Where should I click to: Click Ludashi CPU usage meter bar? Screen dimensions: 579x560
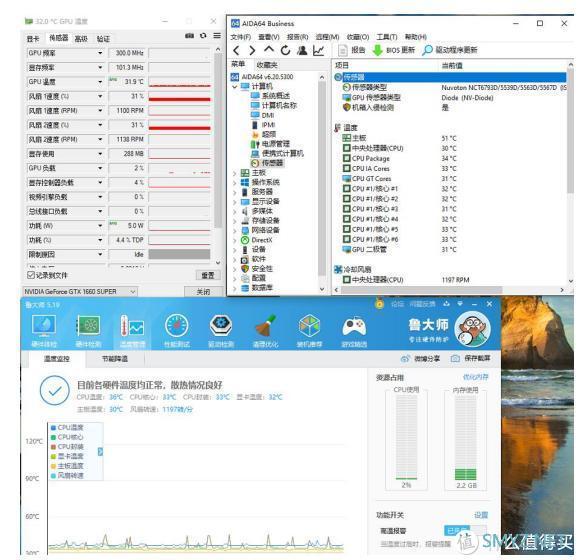(406, 437)
